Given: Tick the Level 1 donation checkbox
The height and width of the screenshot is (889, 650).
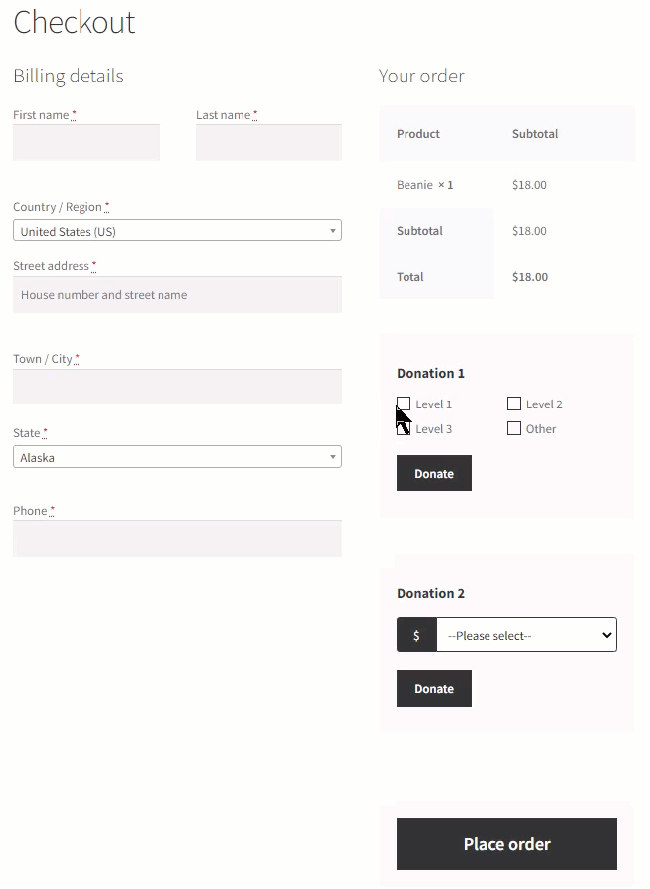Looking at the screenshot, I should [x=404, y=404].
